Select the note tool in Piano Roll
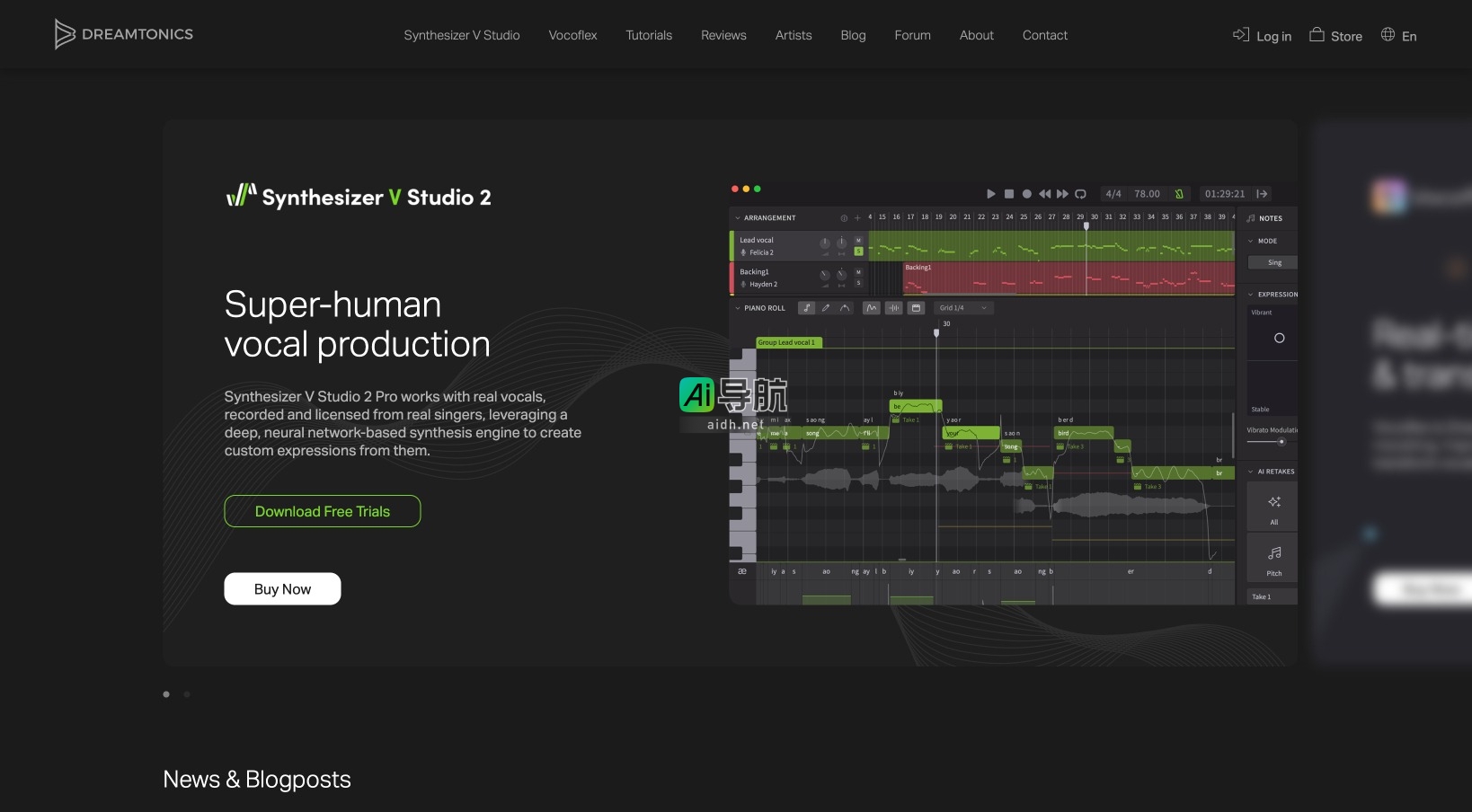Image resolution: width=1472 pixels, height=812 pixels. 807,308
